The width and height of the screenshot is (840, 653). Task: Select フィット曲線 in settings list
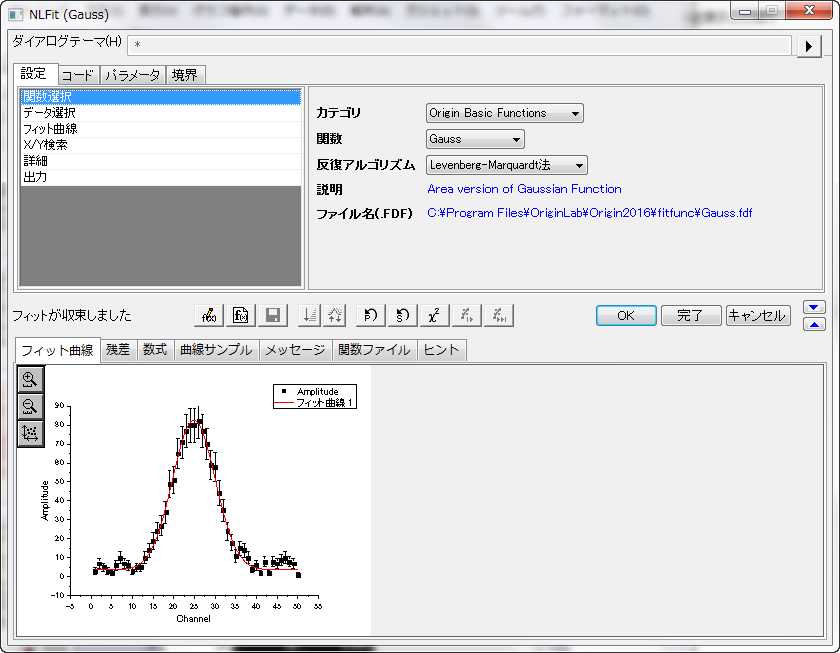click(161, 129)
